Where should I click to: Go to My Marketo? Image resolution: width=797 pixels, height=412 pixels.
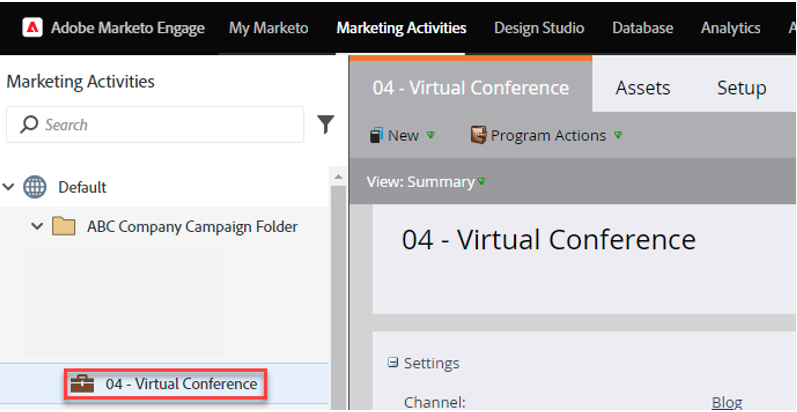coord(268,27)
